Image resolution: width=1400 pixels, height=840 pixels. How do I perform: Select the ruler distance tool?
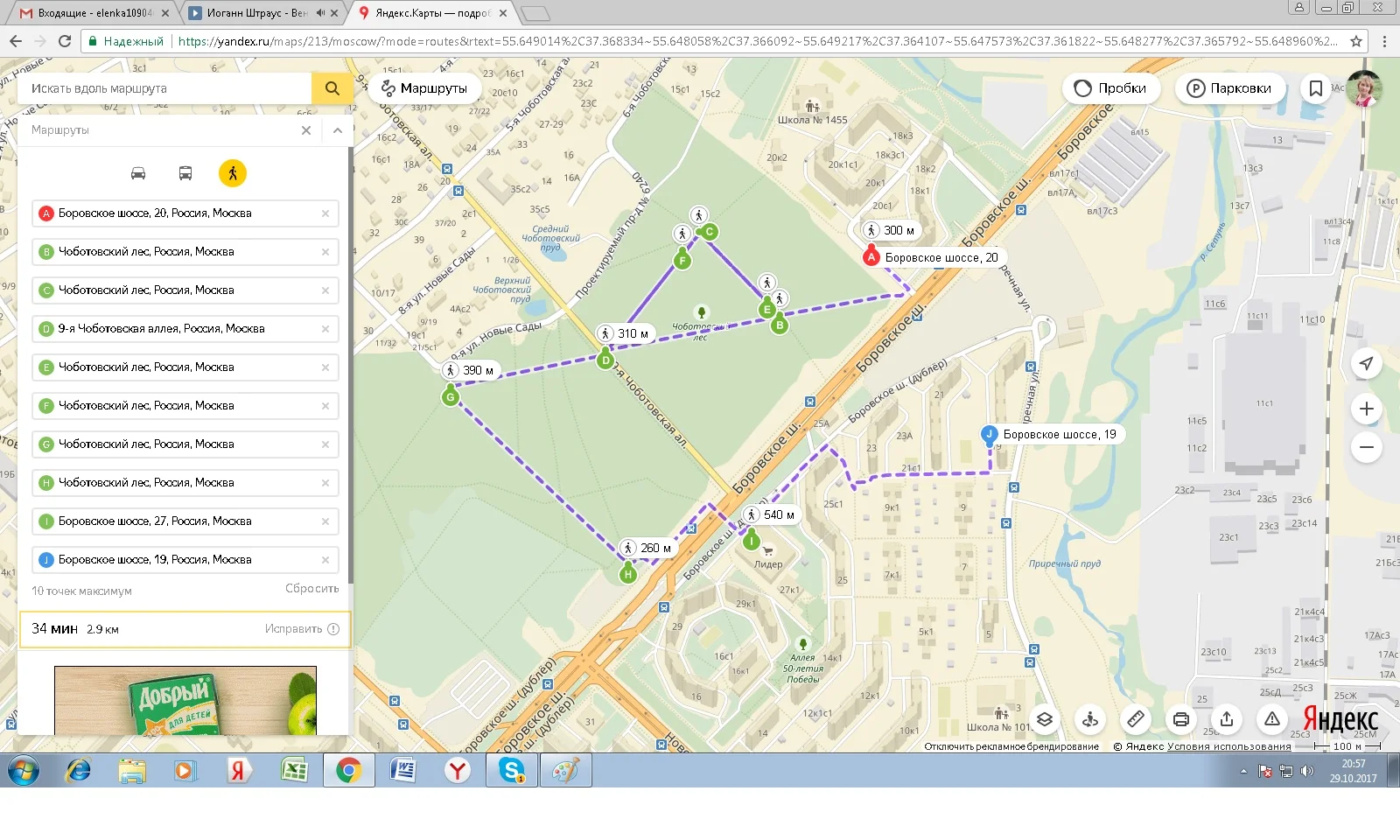click(1136, 719)
